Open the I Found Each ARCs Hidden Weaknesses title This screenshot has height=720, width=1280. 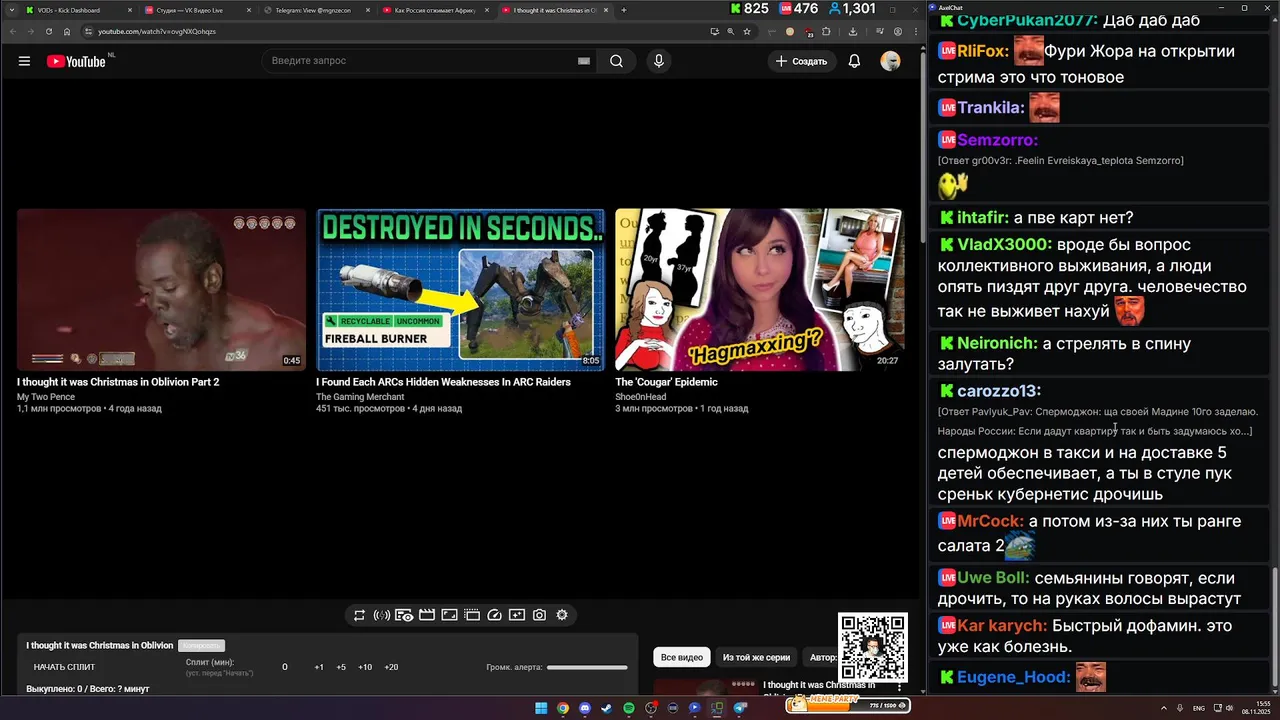click(443, 382)
